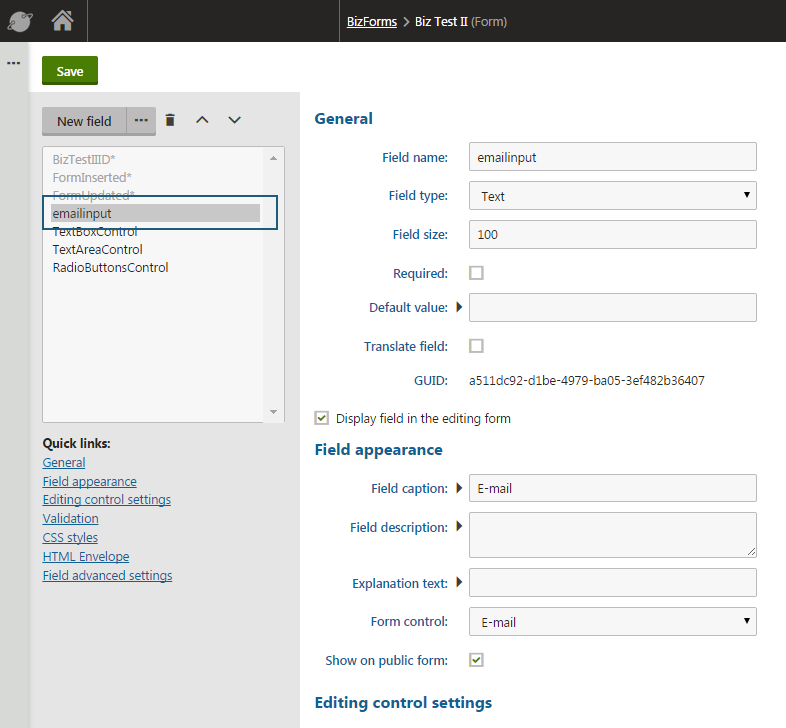Click macro arrow beside Default value
The width and height of the screenshot is (786, 728).
459,307
